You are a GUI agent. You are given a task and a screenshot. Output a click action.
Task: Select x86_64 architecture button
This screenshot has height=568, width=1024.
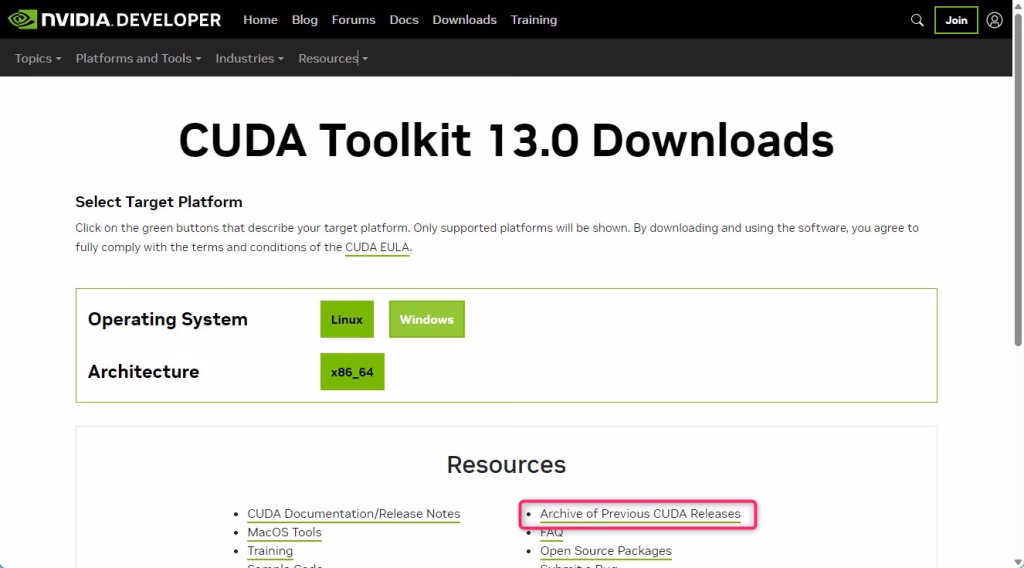[x=352, y=371]
